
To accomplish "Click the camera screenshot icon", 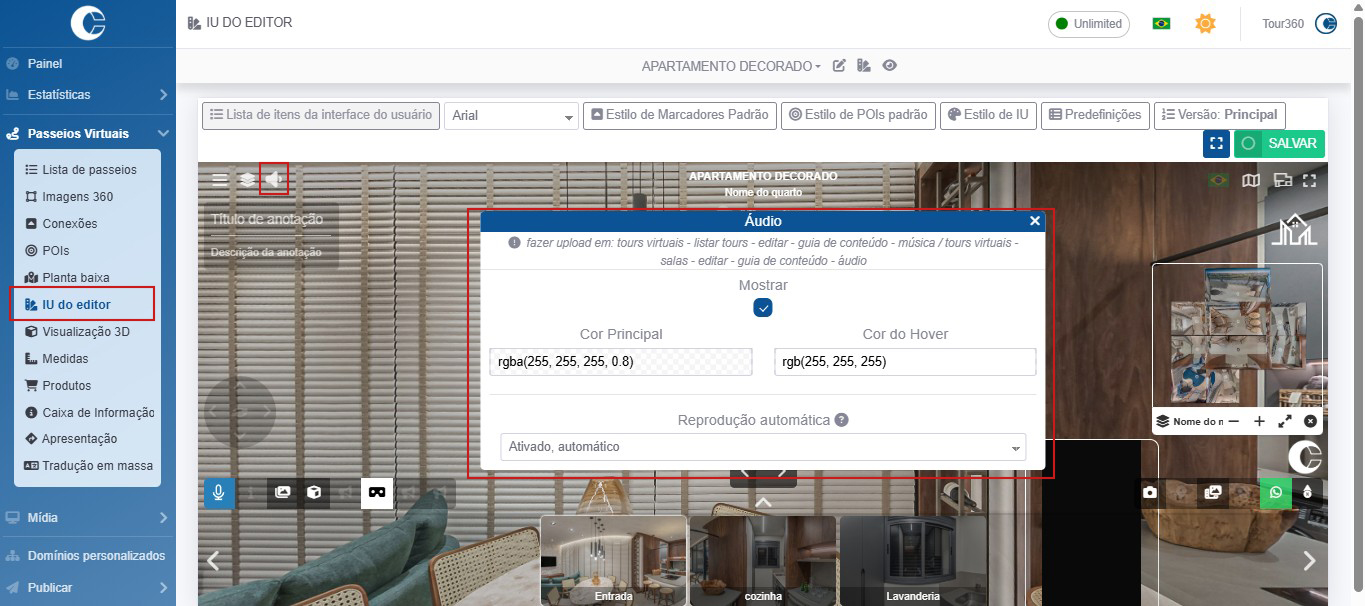I will point(1151,492).
